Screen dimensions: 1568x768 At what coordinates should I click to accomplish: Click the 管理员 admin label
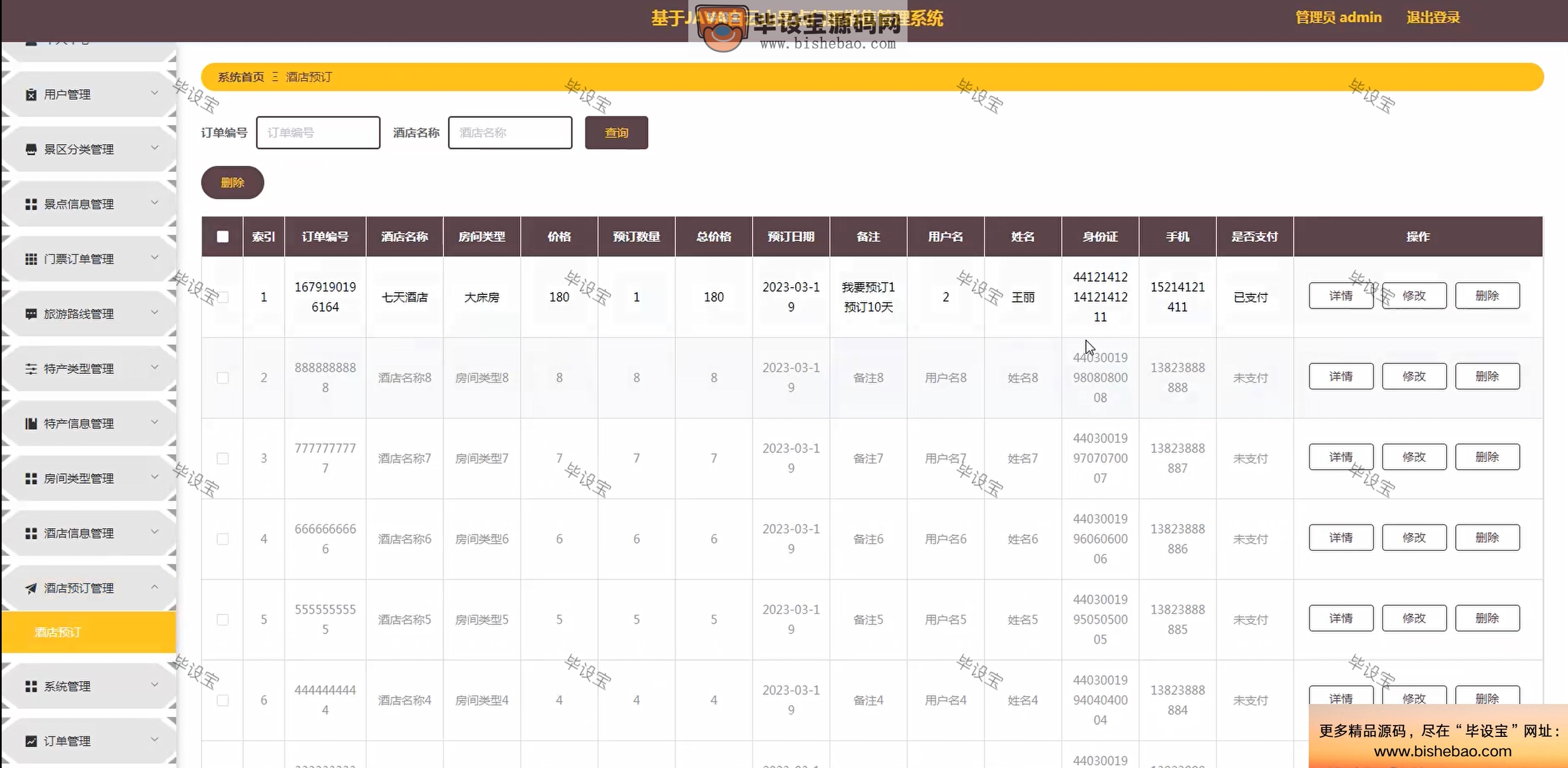click(x=1338, y=17)
